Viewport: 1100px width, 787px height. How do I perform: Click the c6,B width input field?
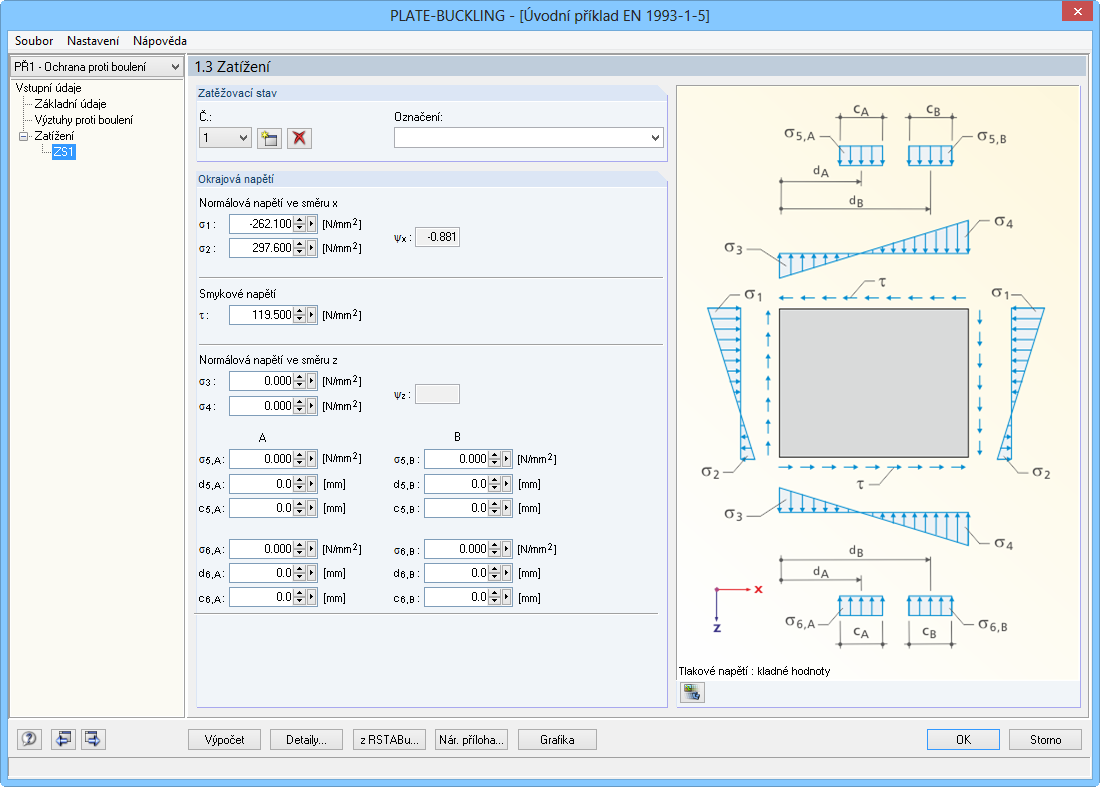[457, 598]
